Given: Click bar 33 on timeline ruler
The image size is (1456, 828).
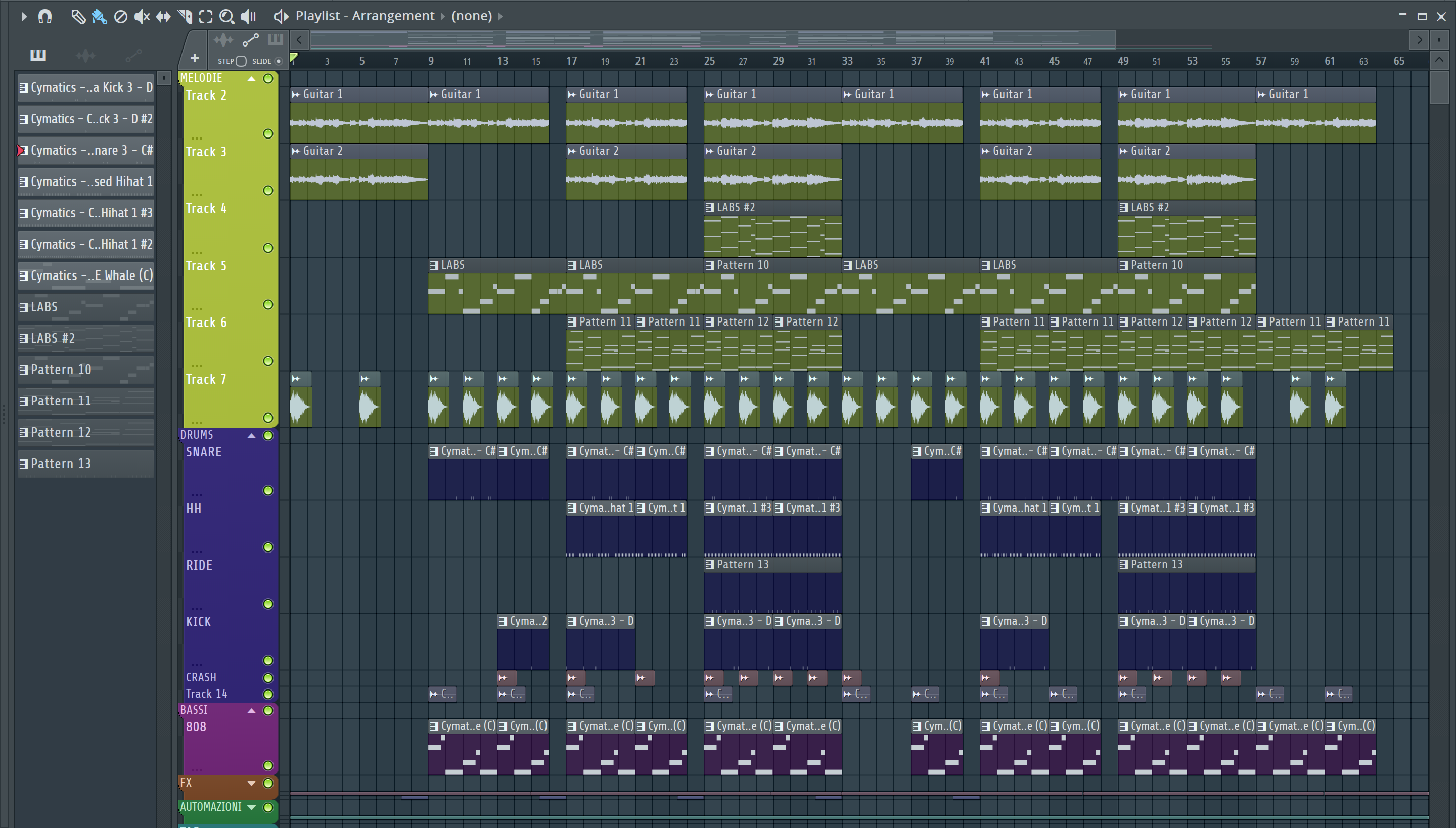Looking at the screenshot, I should coord(847,61).
